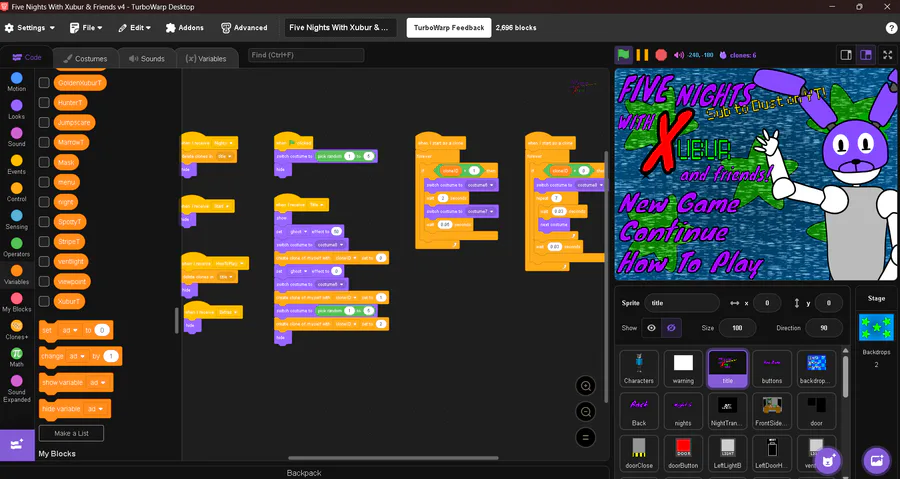Edit the sprite name field 'title'
The image size is (900, 479).
coord(681,303)
